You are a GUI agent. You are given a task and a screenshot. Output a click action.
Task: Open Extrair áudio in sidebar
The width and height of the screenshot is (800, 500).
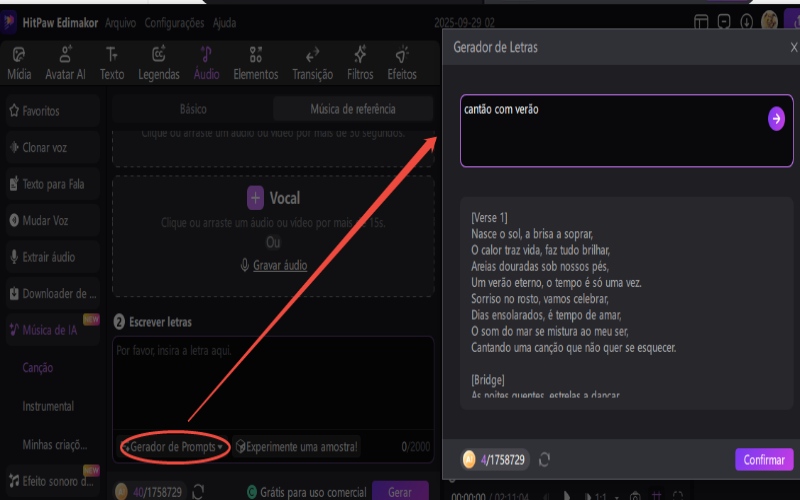click(53, 257)
